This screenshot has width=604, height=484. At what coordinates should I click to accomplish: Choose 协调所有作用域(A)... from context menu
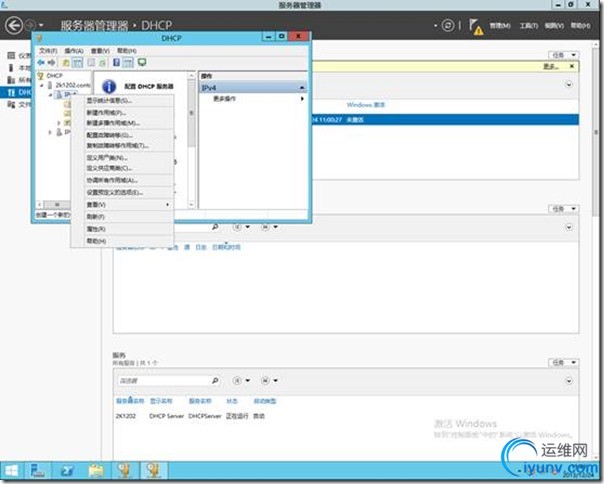[x=122, y=180]
